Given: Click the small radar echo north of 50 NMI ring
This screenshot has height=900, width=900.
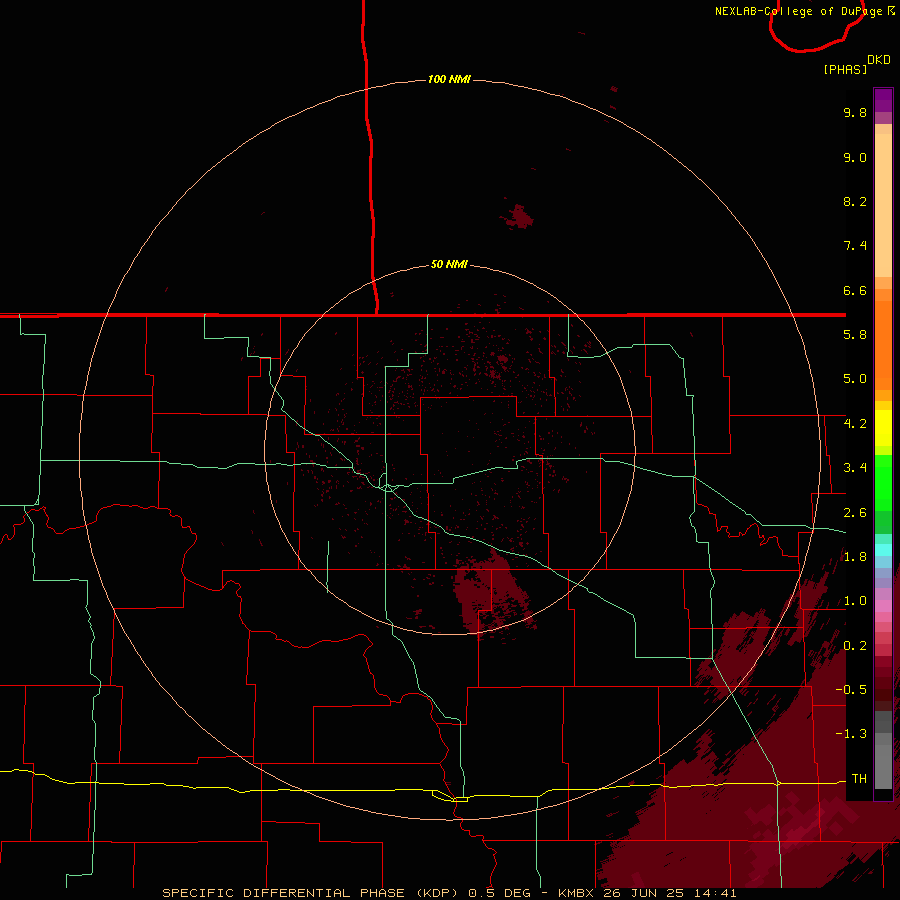Looking at the screenshot, I should 518,217.
